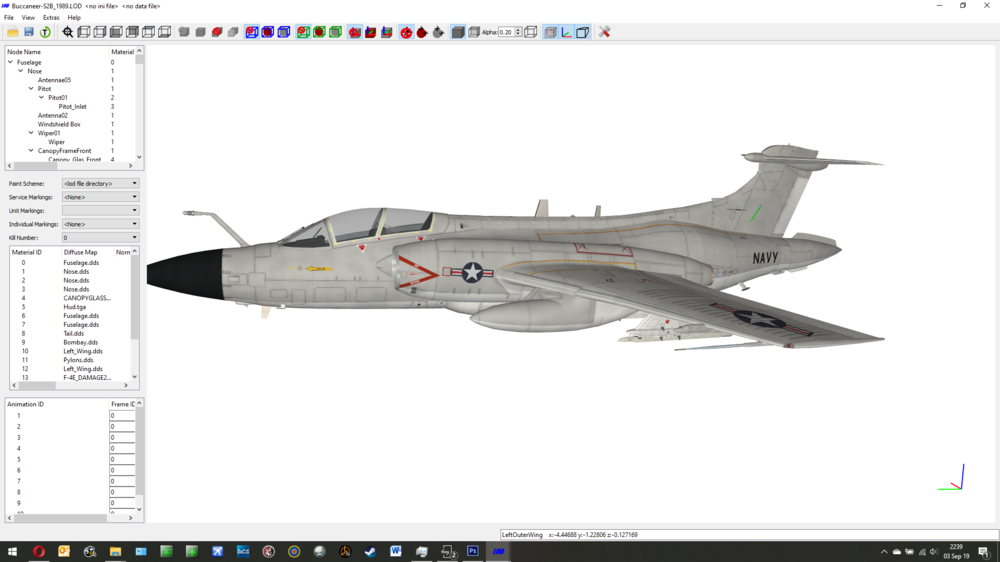Click the gray decal shape icon

click(438, 32)
